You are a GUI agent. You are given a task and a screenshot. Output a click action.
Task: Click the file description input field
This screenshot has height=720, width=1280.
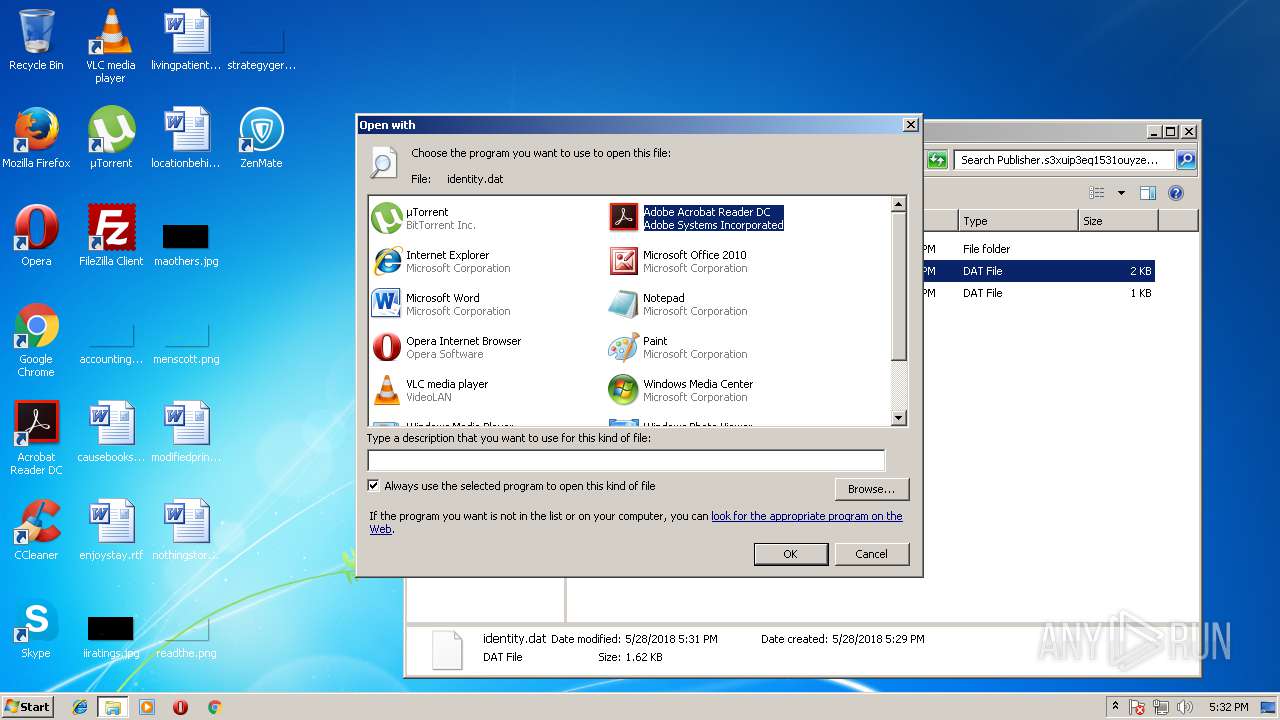point(626,460)
